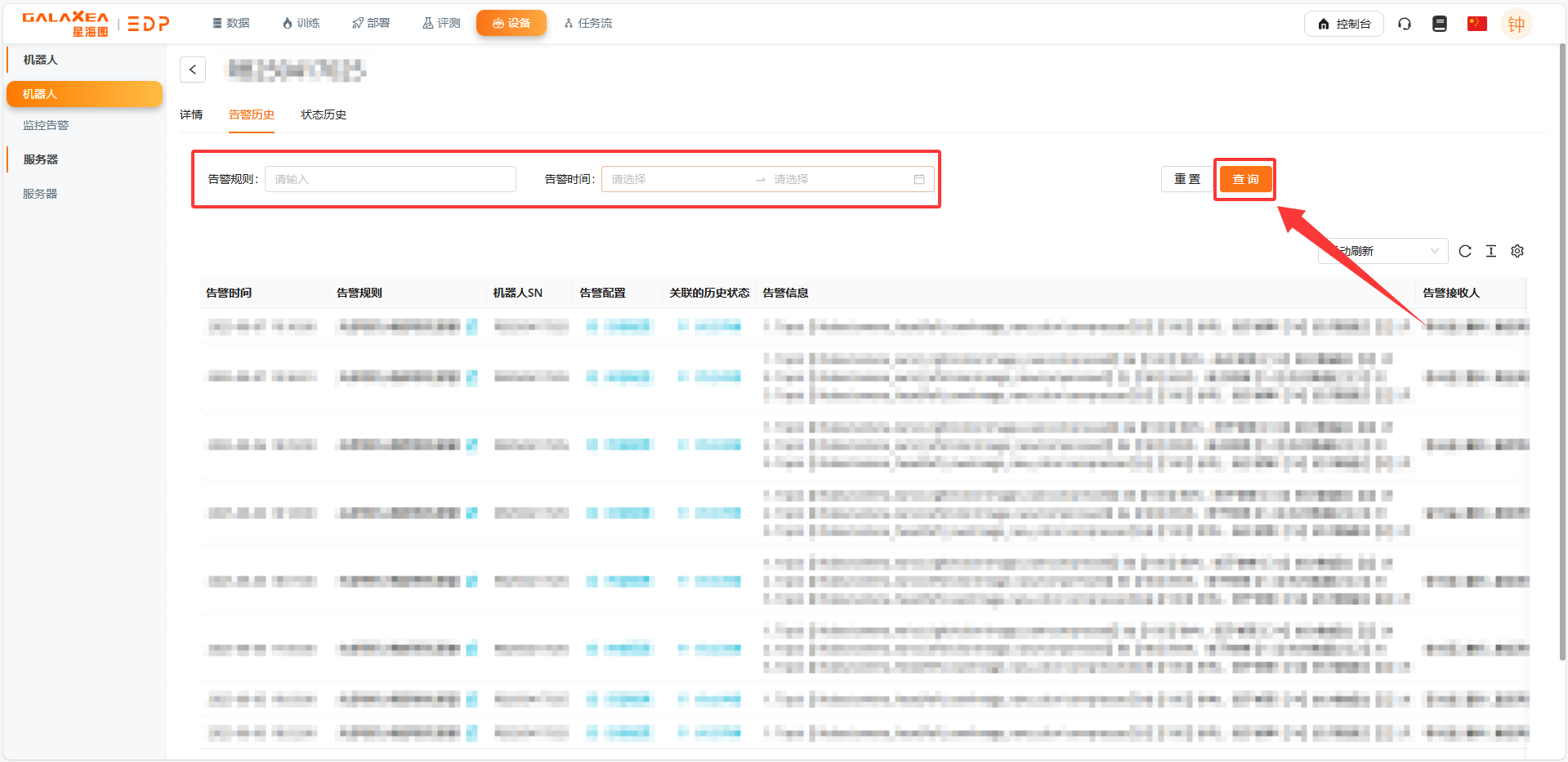Click the 重置 button

(x=1187, y=179)
